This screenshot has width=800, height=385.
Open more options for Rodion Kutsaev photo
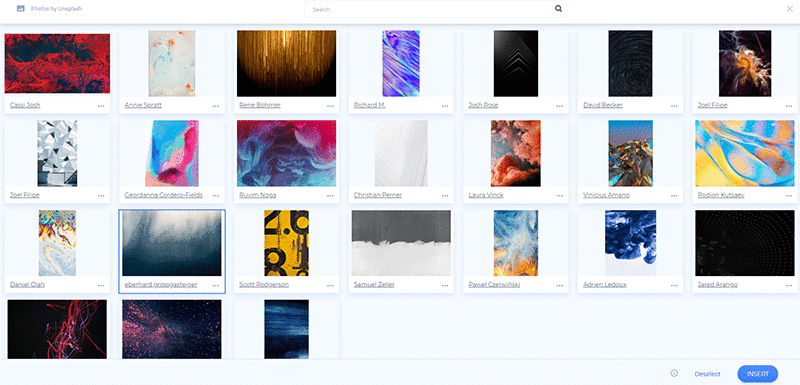[789, 196]
